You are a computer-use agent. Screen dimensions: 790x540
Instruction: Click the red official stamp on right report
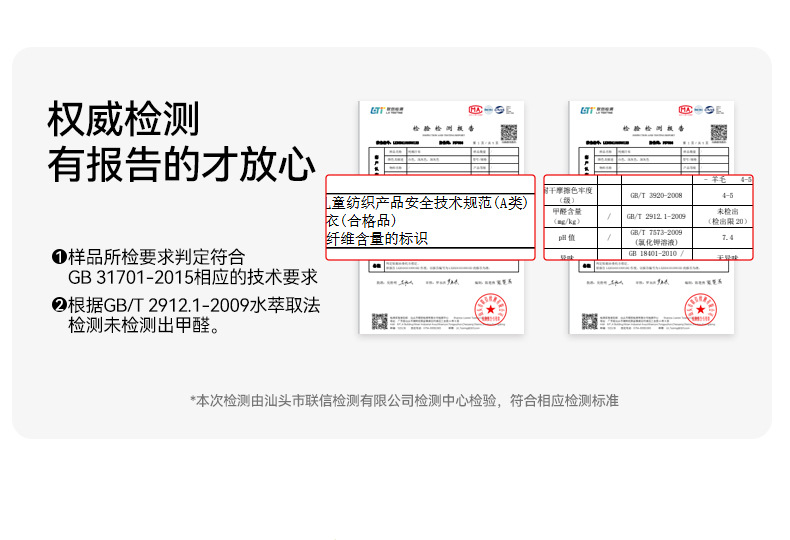[700, 309]
